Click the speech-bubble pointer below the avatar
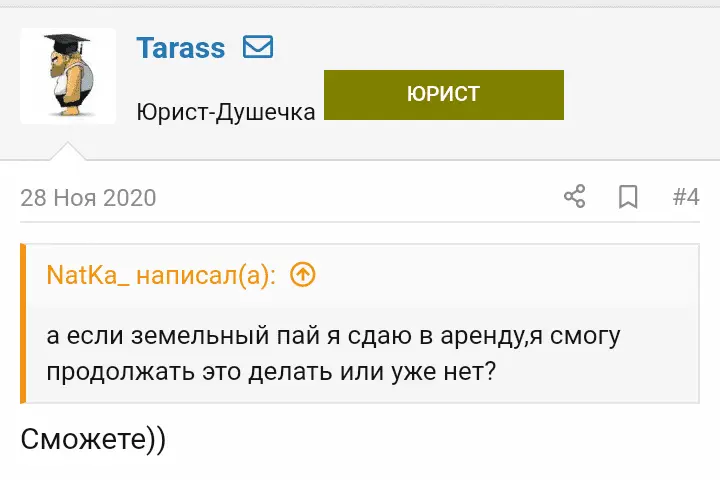720x480 pixels. click(x=68, y=151)
